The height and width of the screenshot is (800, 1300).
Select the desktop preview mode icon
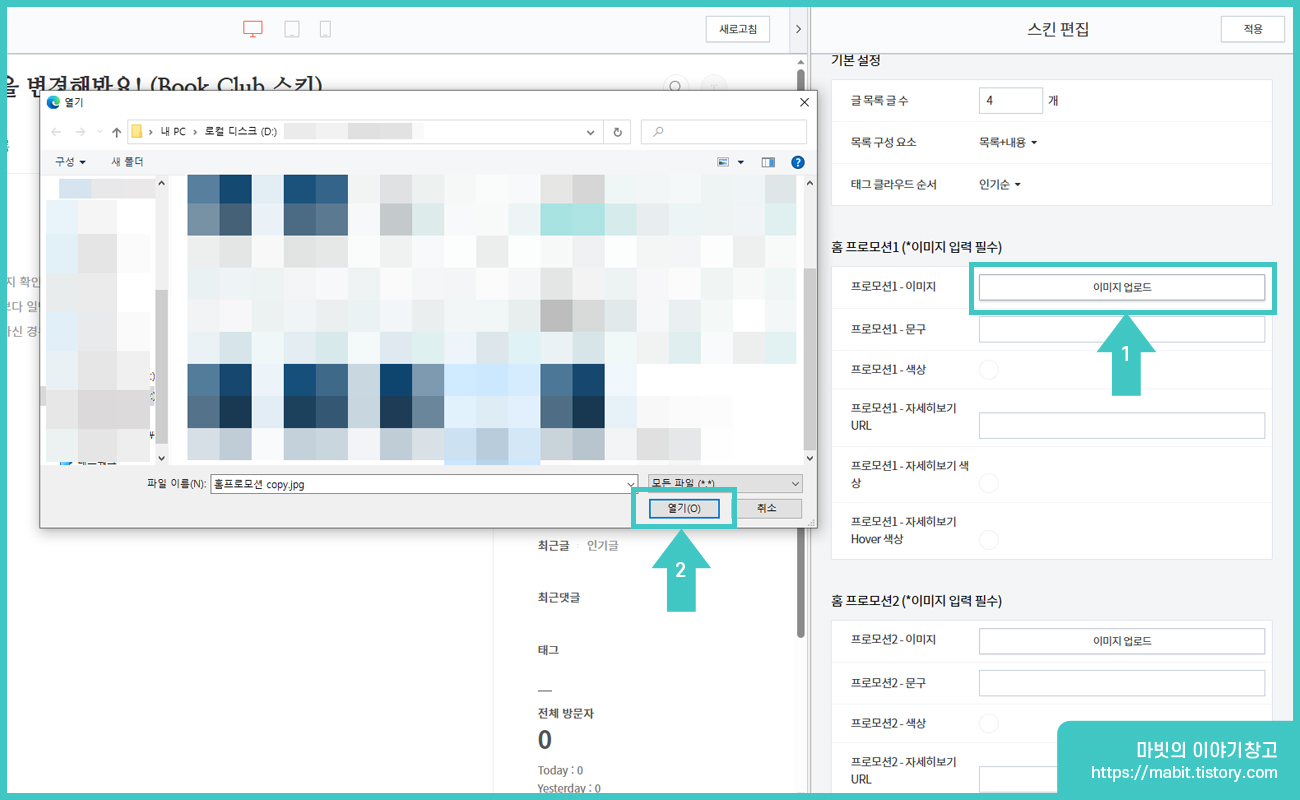(x=253, y=29)
